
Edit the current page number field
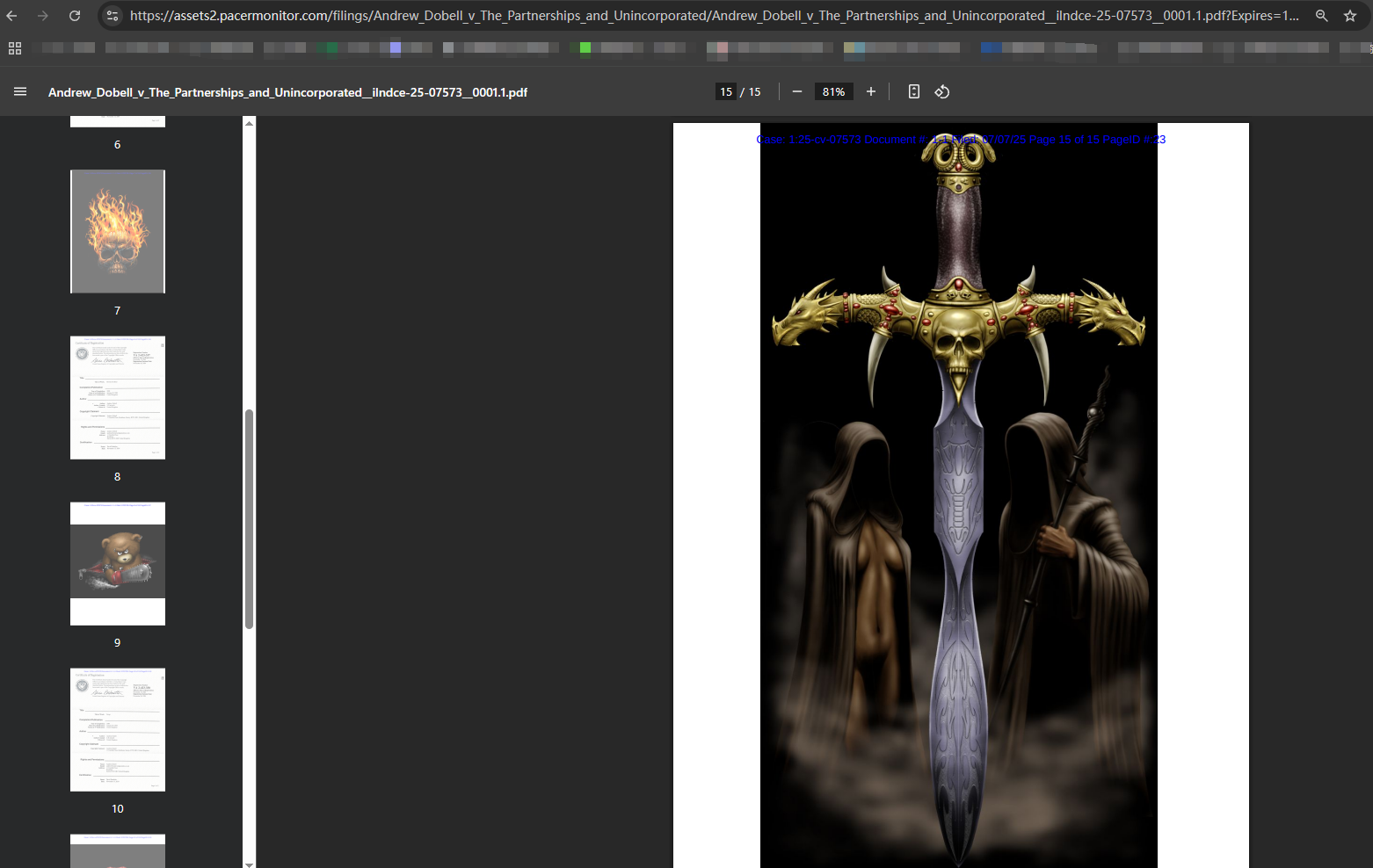(726, 91)
